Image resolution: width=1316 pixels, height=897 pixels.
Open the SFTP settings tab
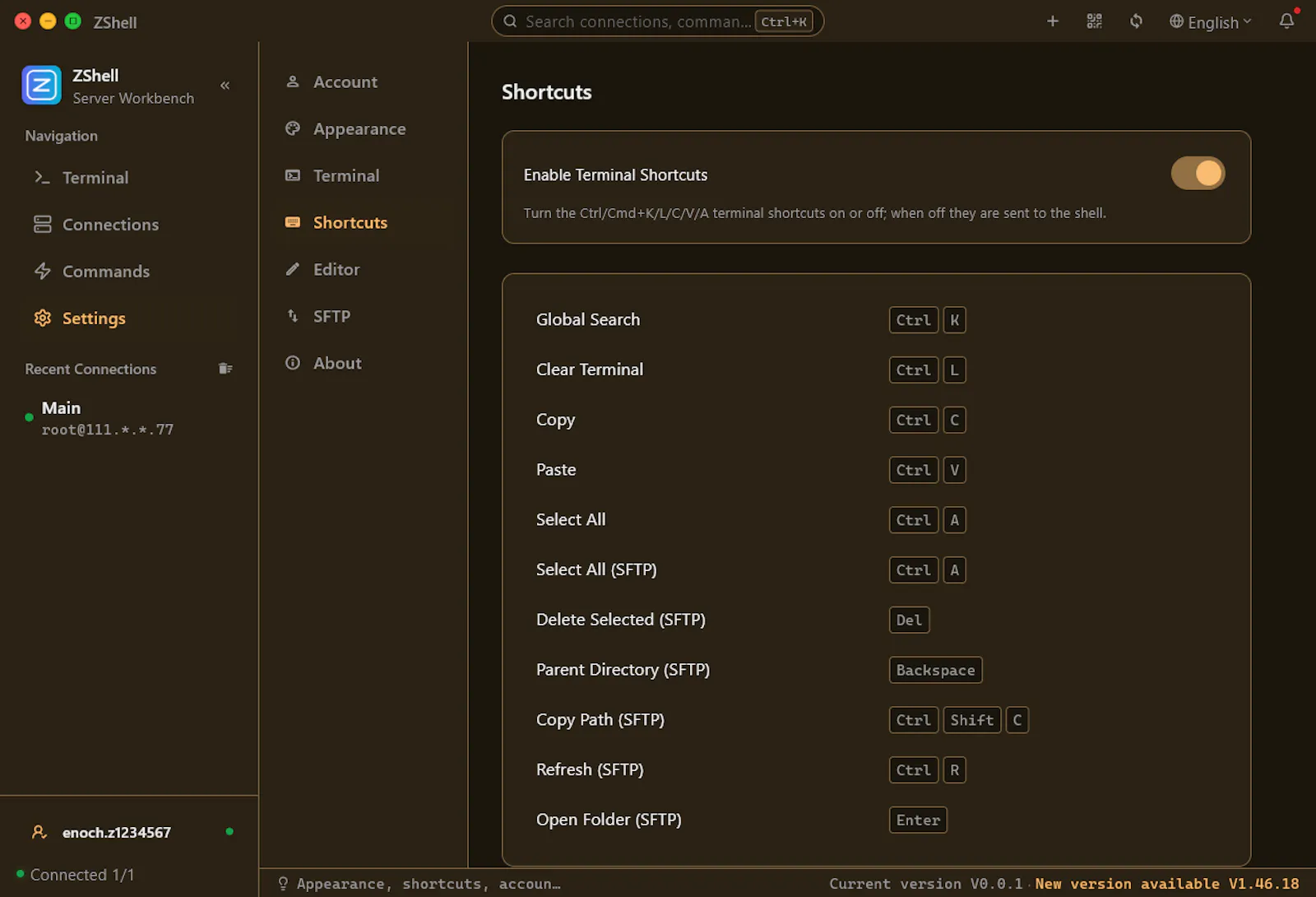pos(364,317)
